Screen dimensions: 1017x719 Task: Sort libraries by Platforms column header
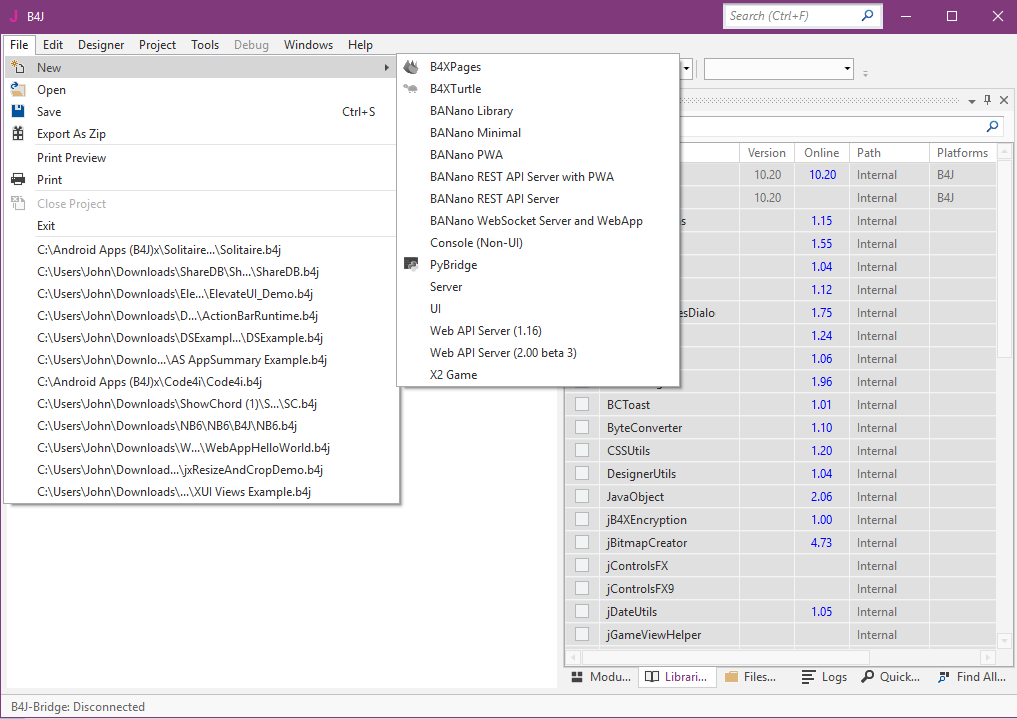coord(963,152)
